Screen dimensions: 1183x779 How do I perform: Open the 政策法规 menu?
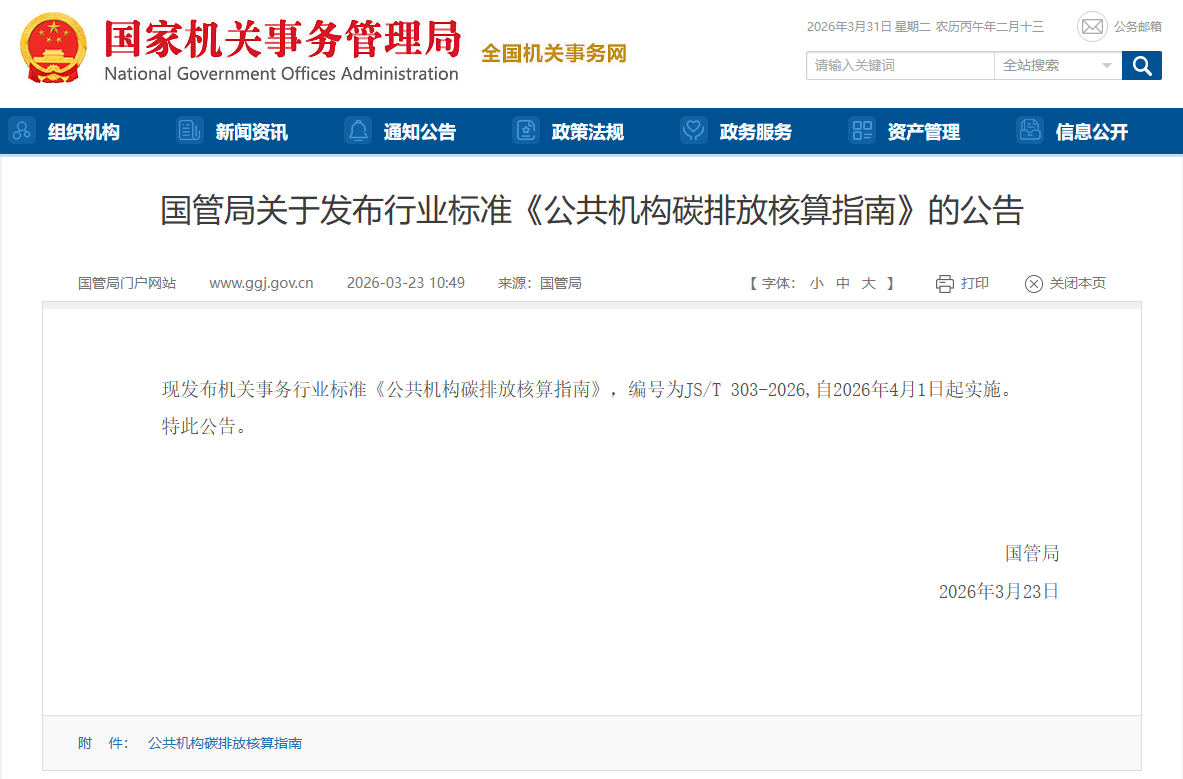587,132
